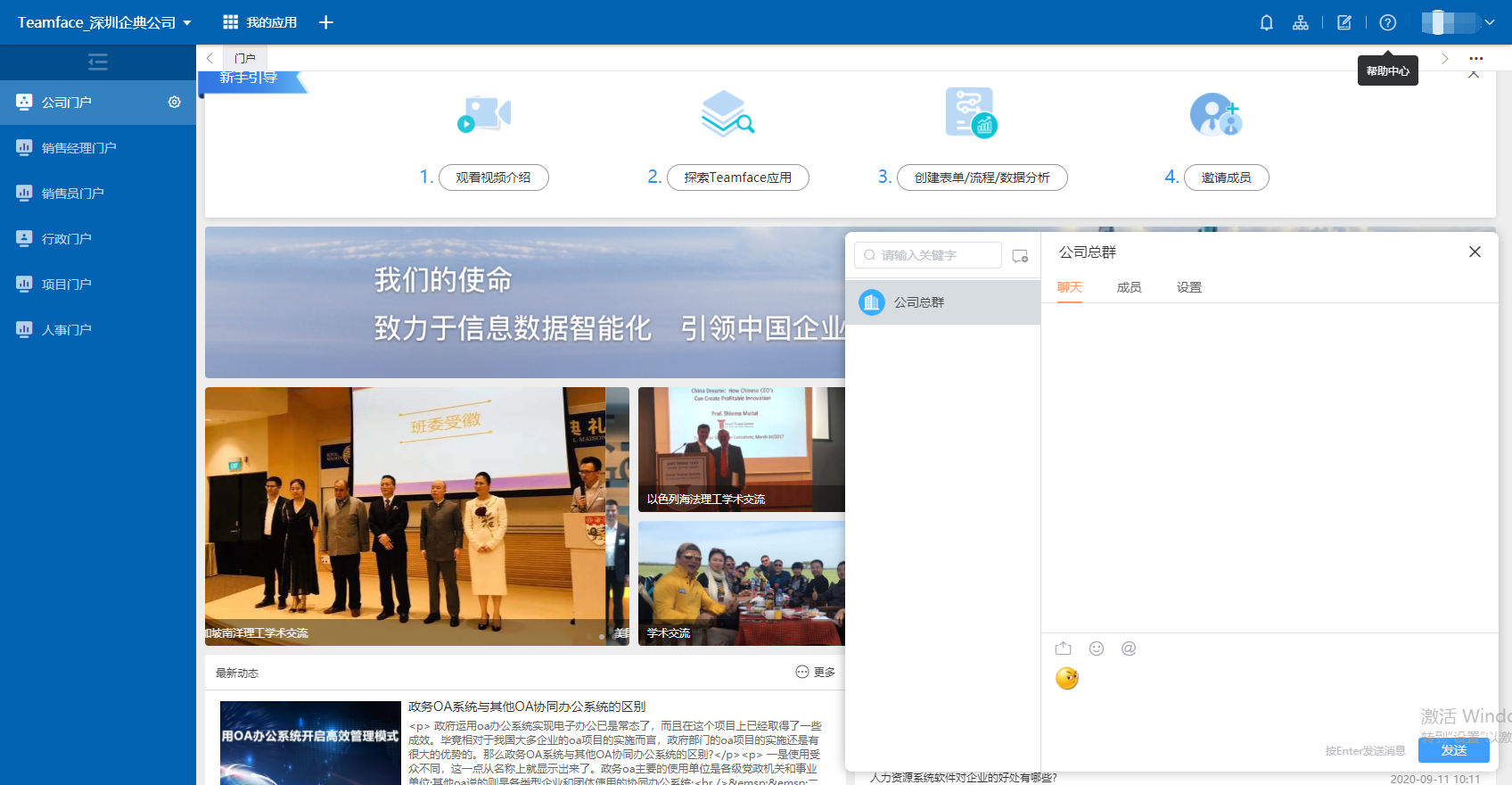The image size is (1512, 785).
Task: Click the 邀请成员 guide button
Action: coord(1226,178)
